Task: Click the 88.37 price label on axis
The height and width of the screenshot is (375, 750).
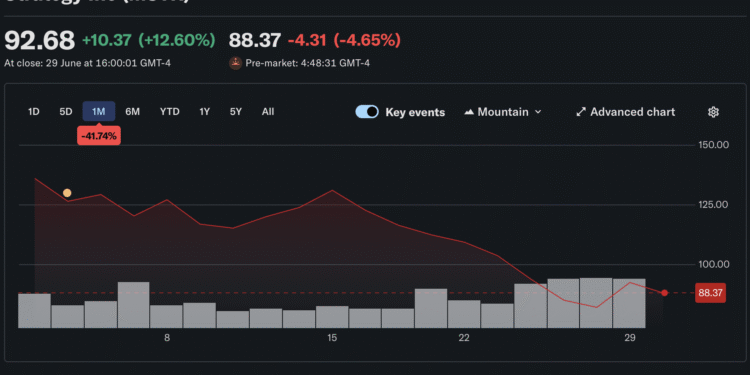Action: 710,293
